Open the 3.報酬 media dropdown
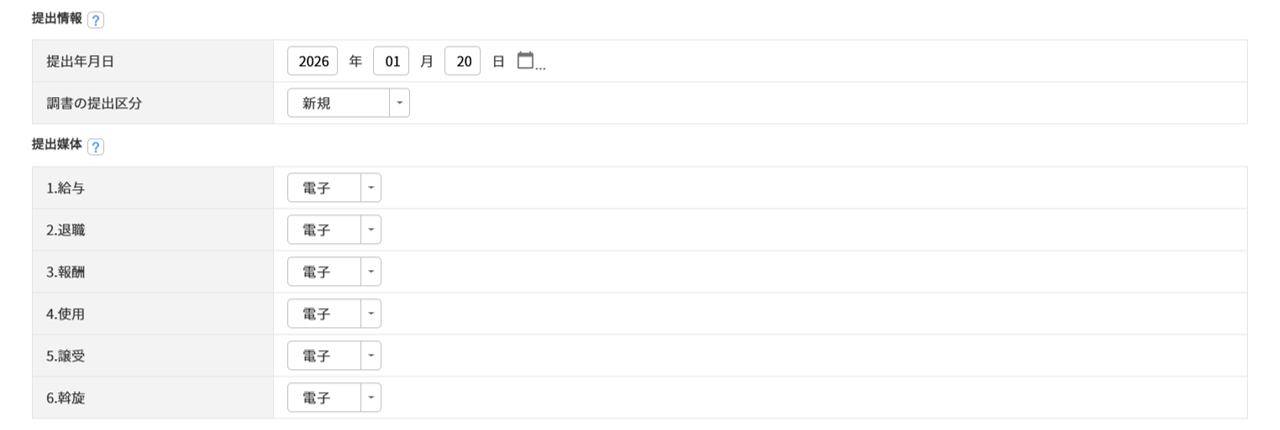 tap(371, 272)
